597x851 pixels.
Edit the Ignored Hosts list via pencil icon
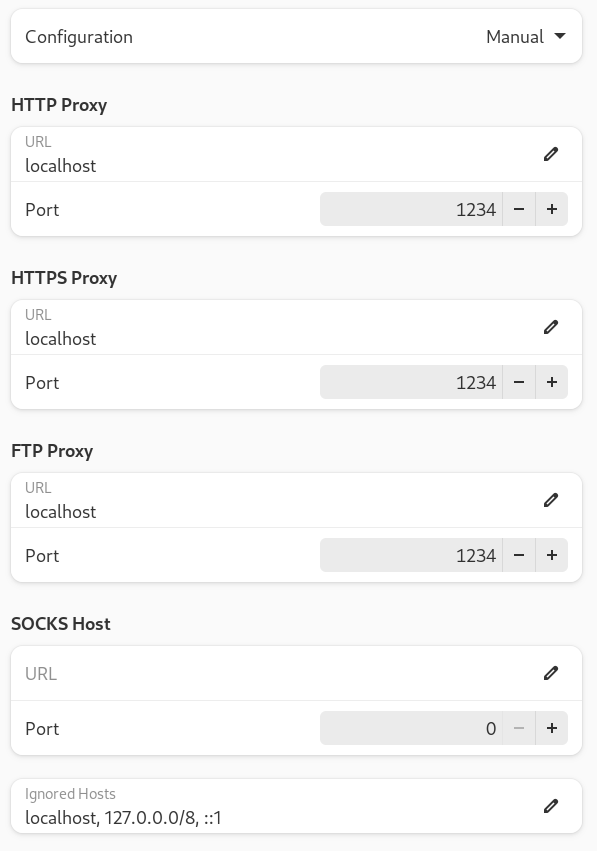[551, 806]
